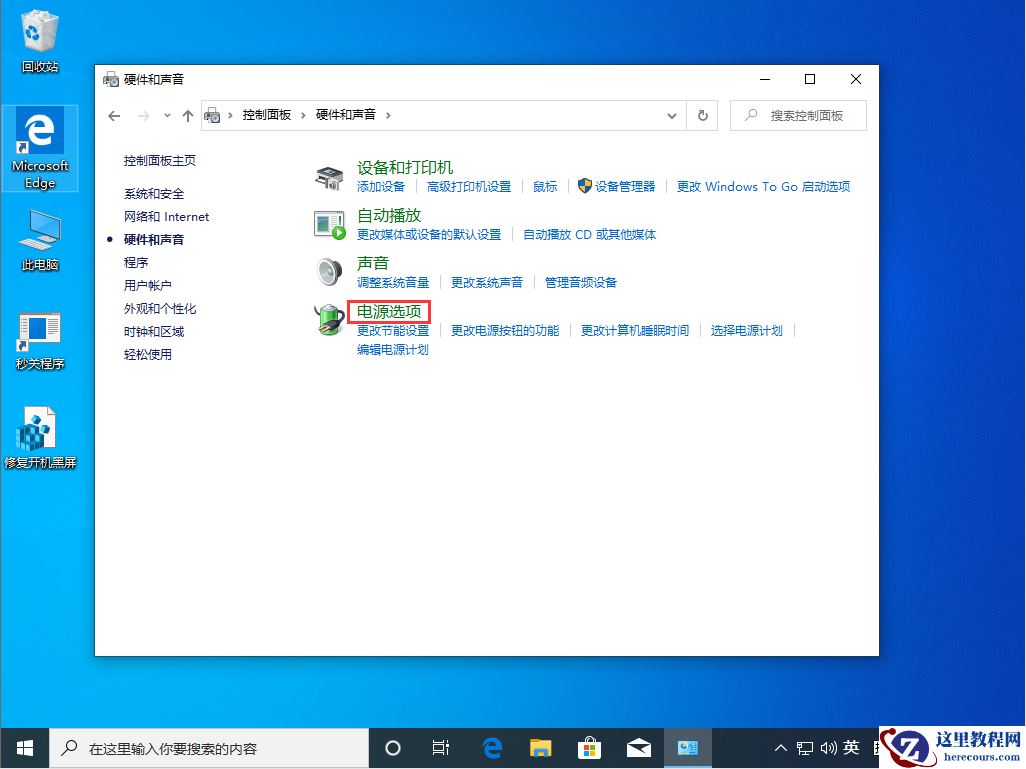
Task: Click the speaker volume icon in system tray
Action: point(827,747)
